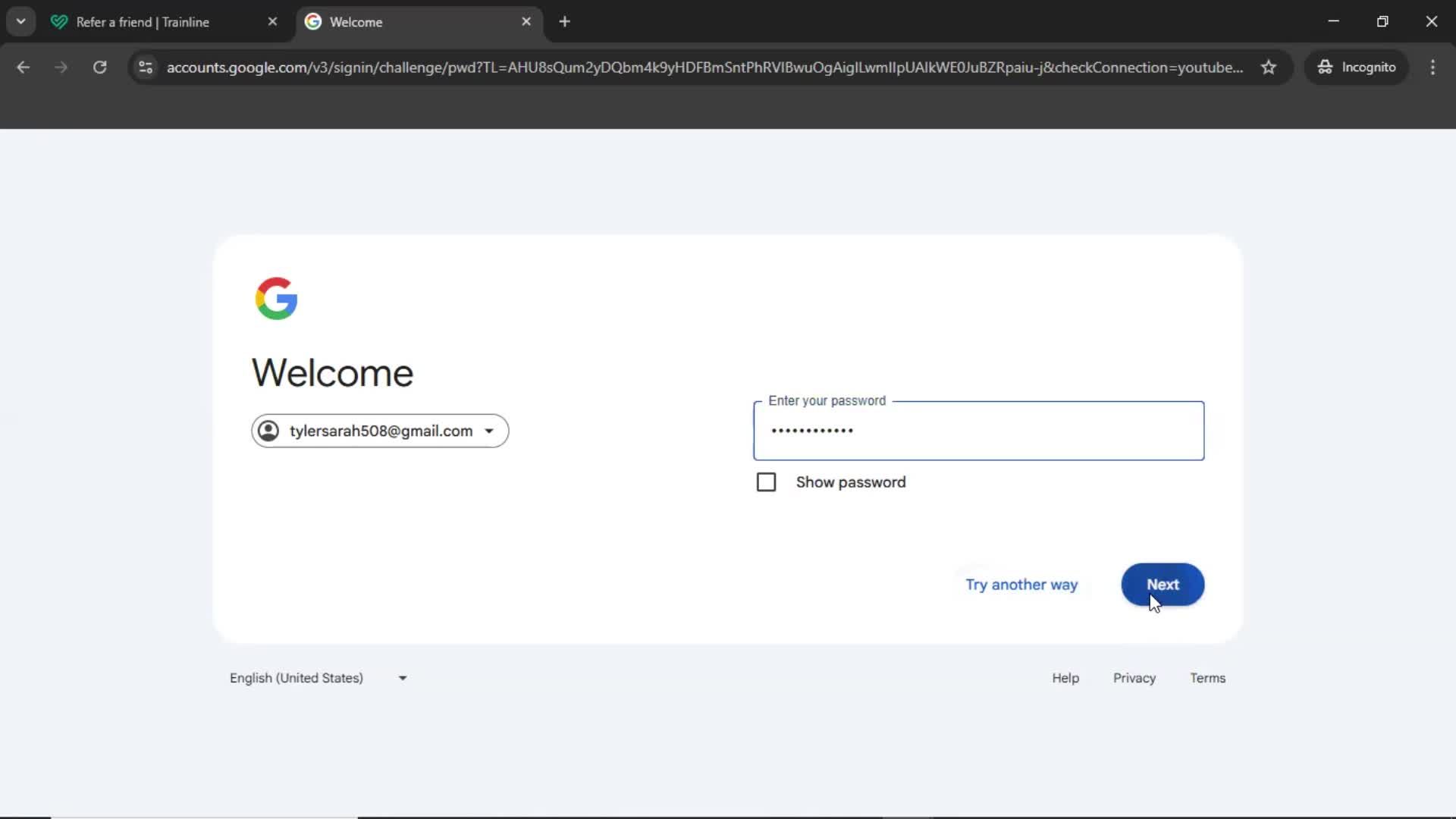The height and width of the screenshot is (819, 1456).
Task: Switch to the Refer a friend Trainline tab
Action: pyautogui.click(x=144, y=22)
